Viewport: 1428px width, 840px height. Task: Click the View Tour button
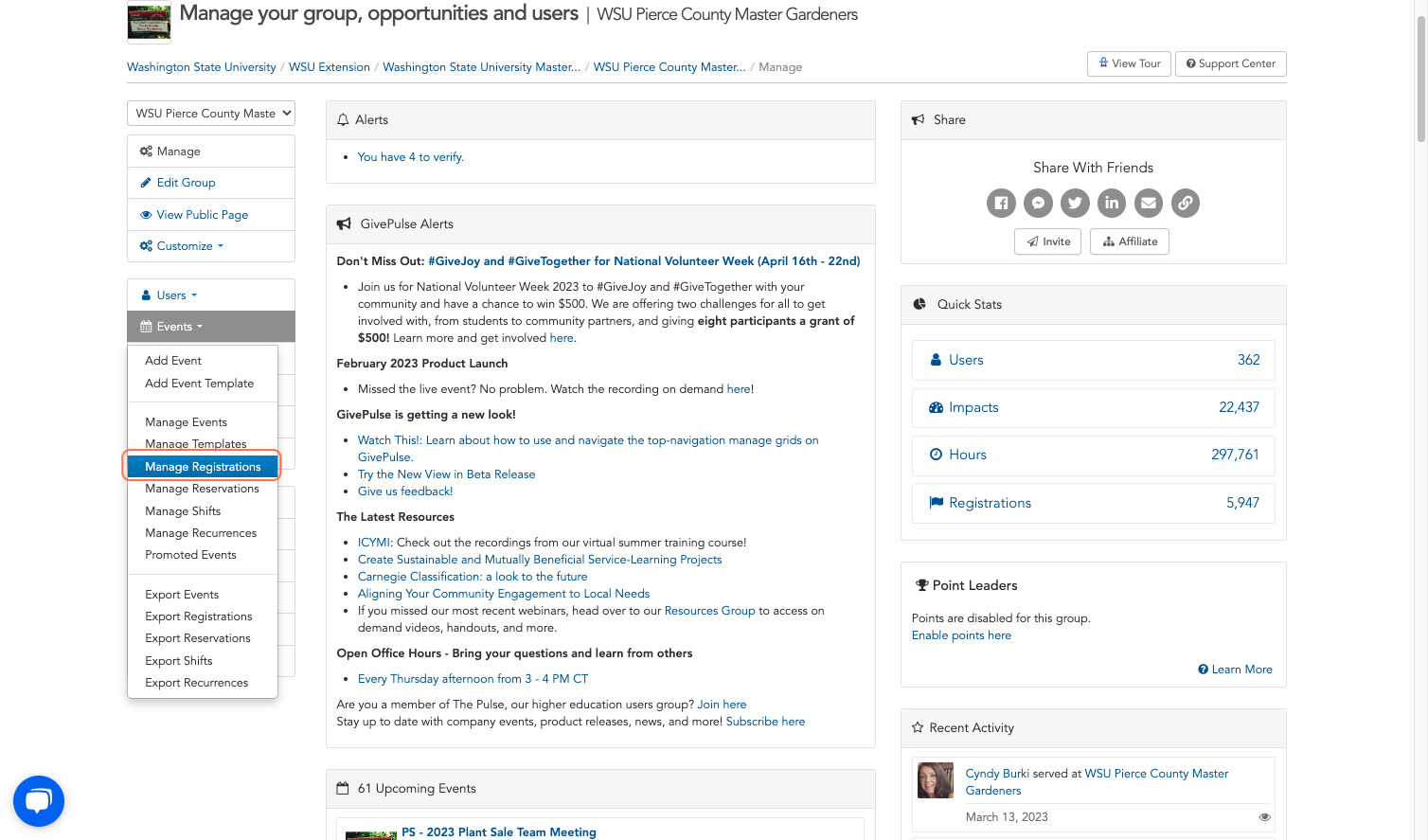pyautogui.click(x=1129, y=63)
